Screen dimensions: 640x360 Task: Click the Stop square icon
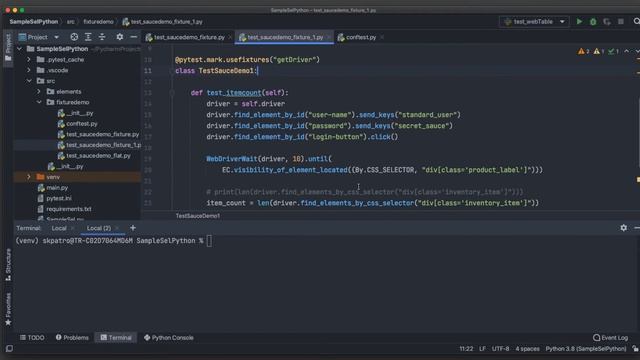tap(621, 22)
